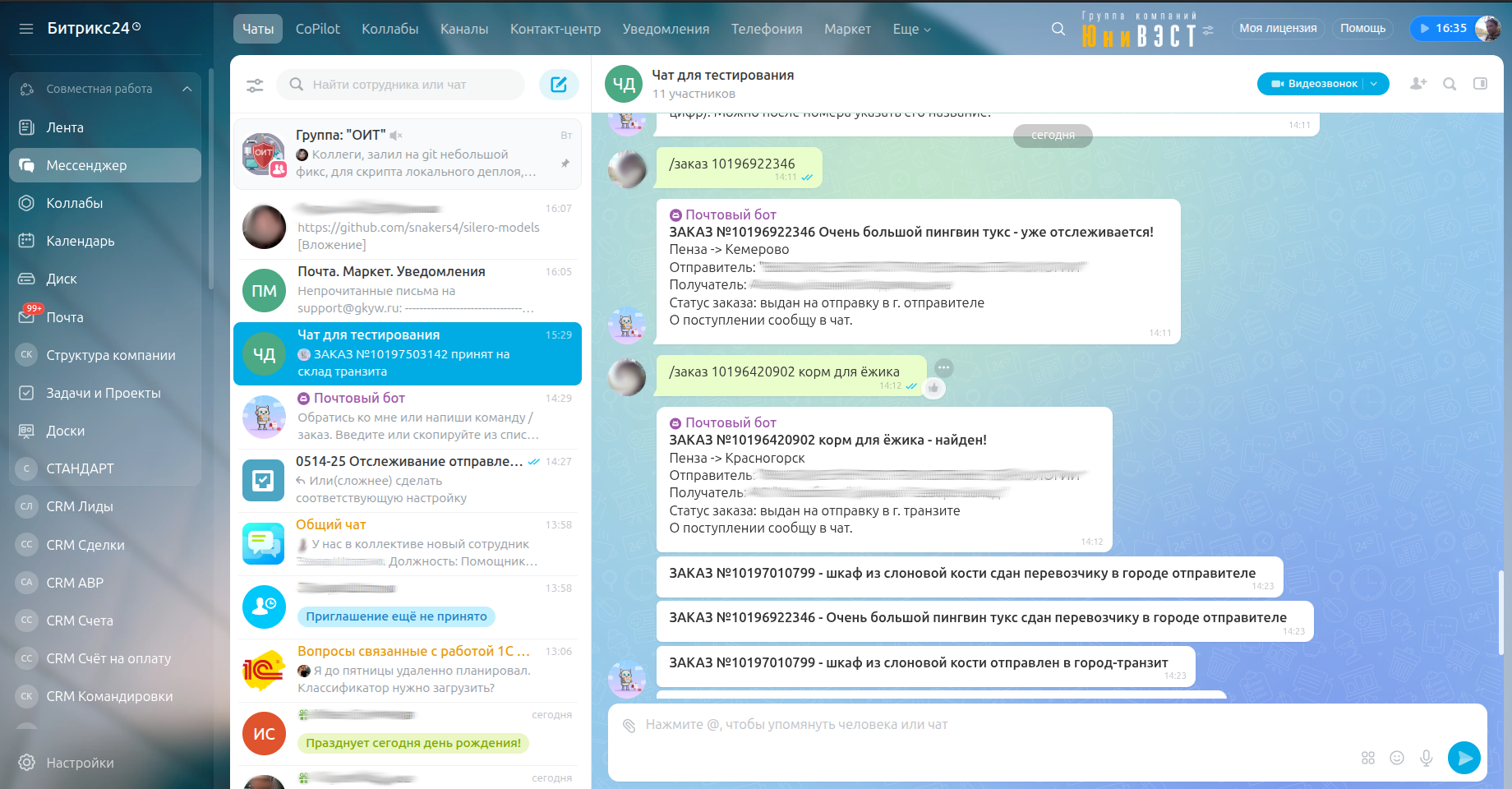Screen dimensions: 1512x789
Task: Open the user profile avatar menu
Action: (x=1488, y=28)
